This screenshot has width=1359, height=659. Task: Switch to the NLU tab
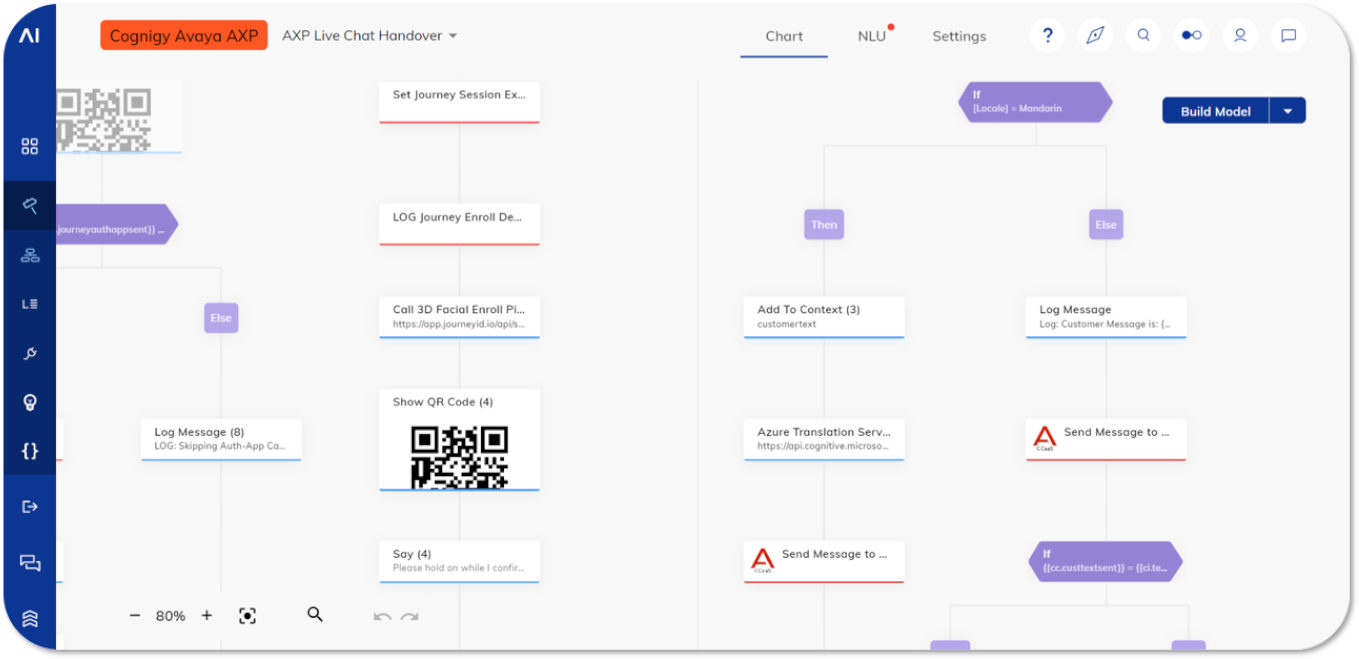tap(870, 35)
